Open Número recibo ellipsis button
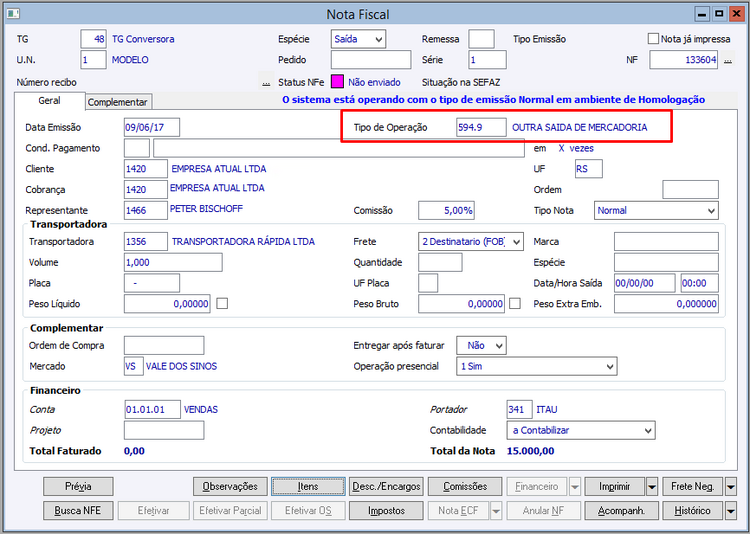 coord(266,82)
